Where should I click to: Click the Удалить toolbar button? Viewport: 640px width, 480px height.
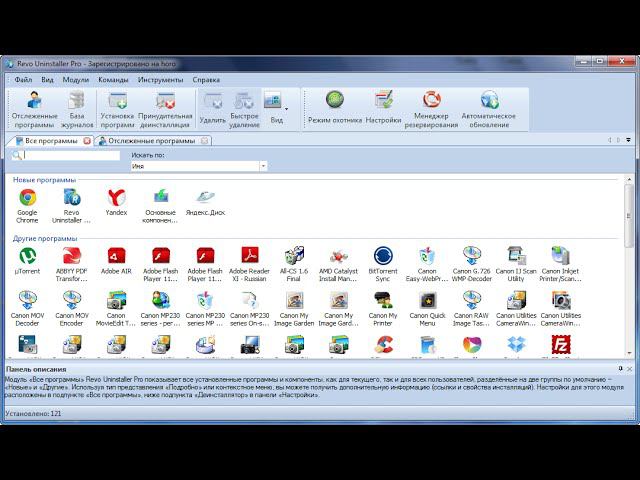click(212, 109)
